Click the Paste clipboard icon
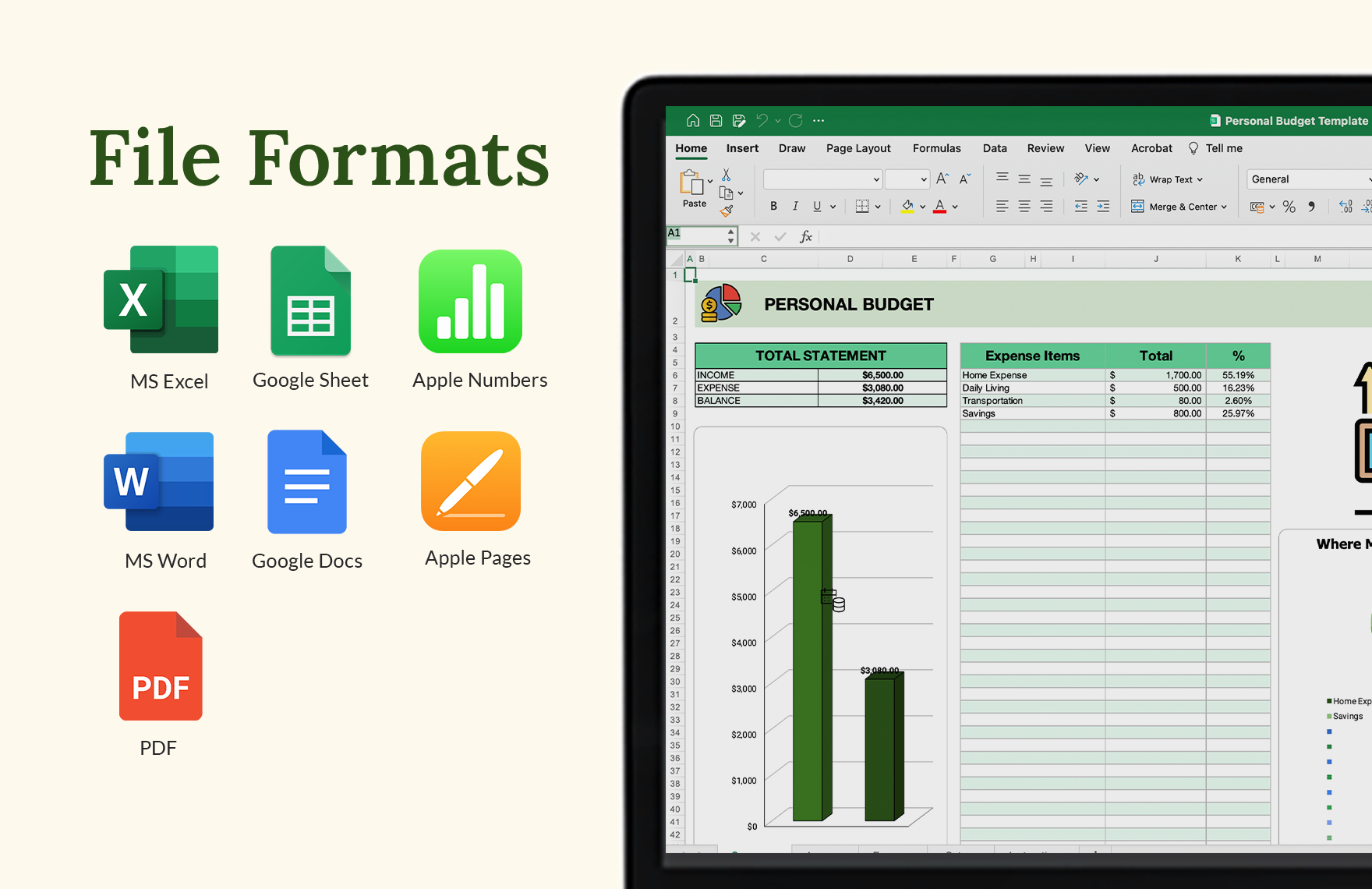The image size is (1372, 889). coord(691,182)
